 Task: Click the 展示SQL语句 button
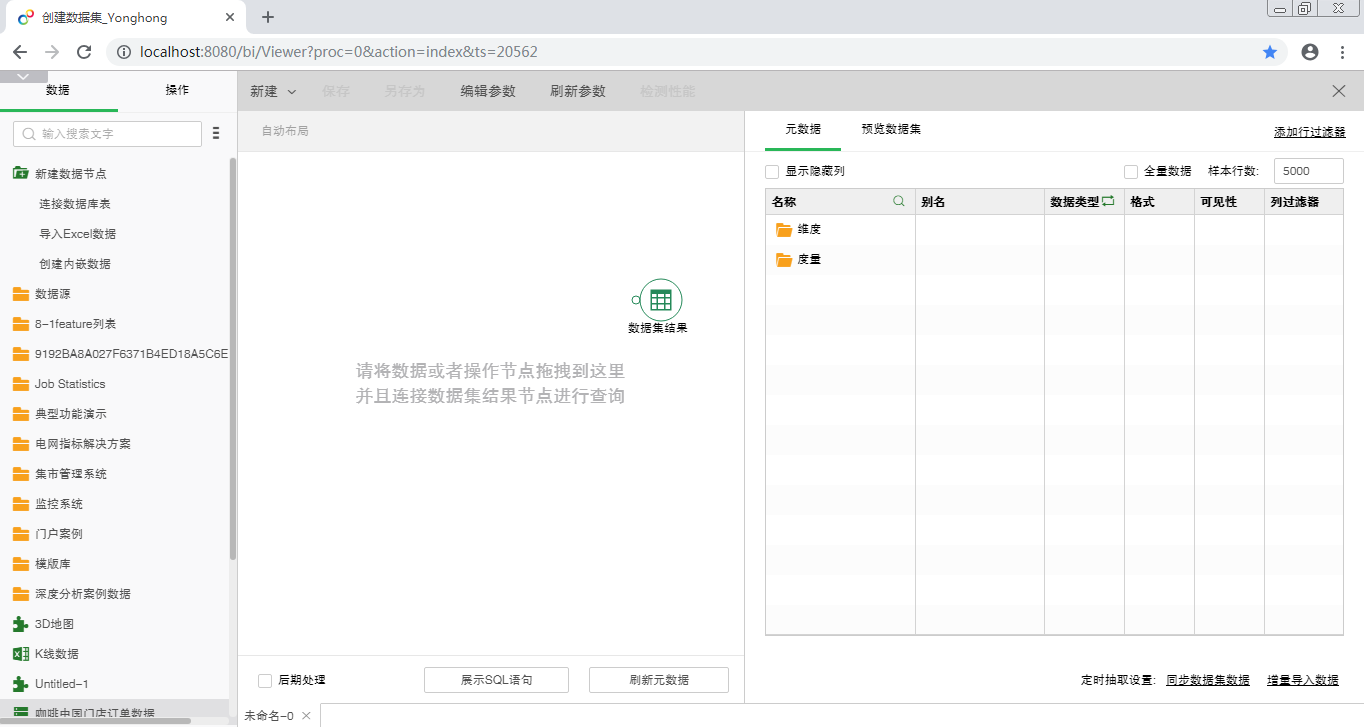coord(496,679)
